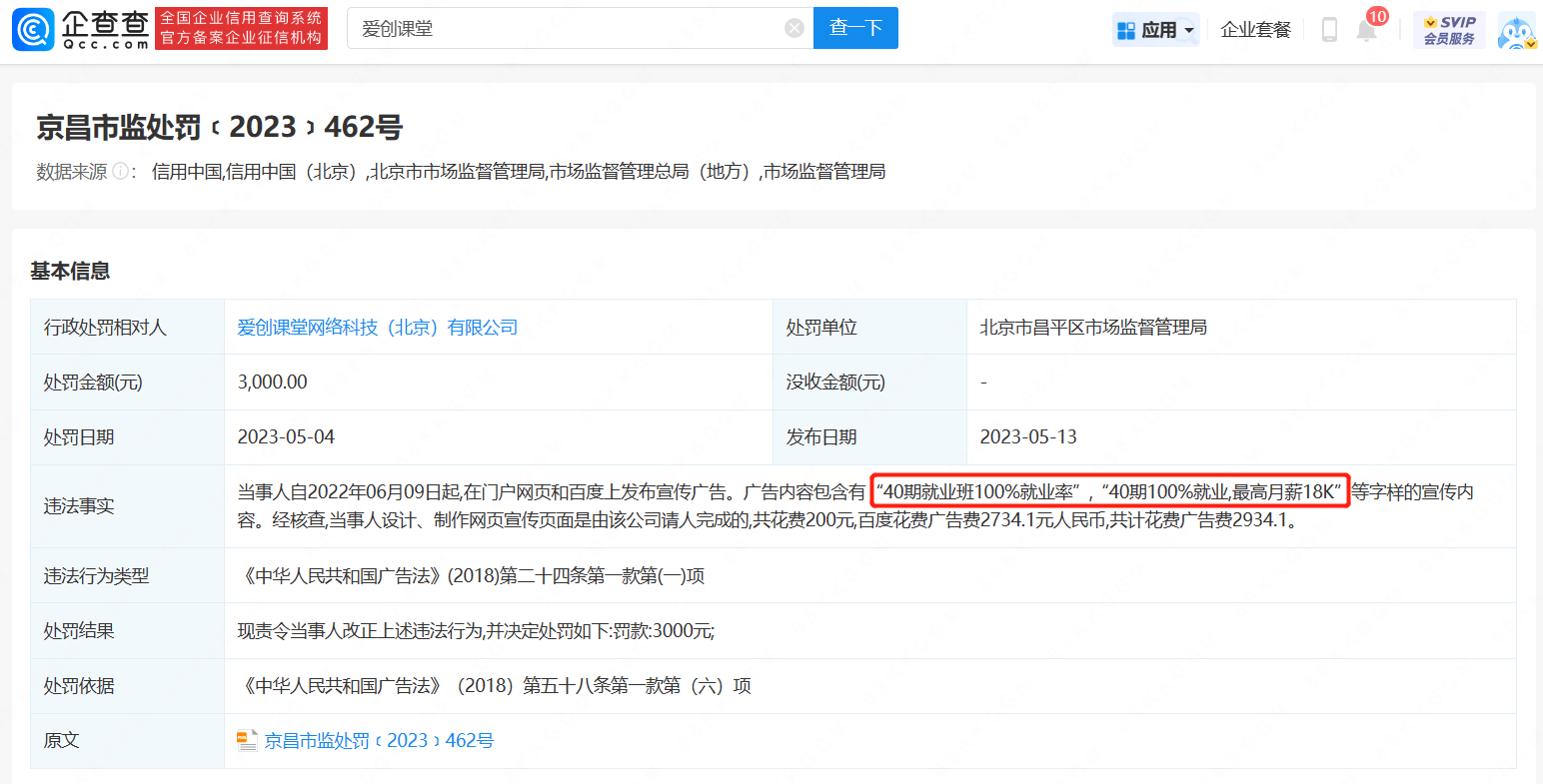
Task: Click the SVIP 会员服务 badge
Action: point(1449,29)
